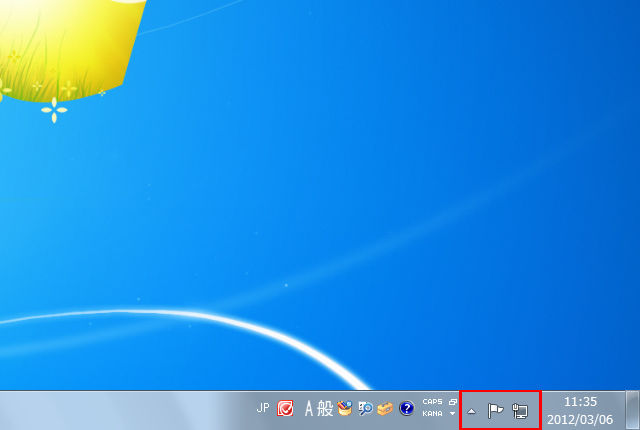Open the red checkmark IME icon
Viewport: 640px width, 430px height.
(285, 408)
